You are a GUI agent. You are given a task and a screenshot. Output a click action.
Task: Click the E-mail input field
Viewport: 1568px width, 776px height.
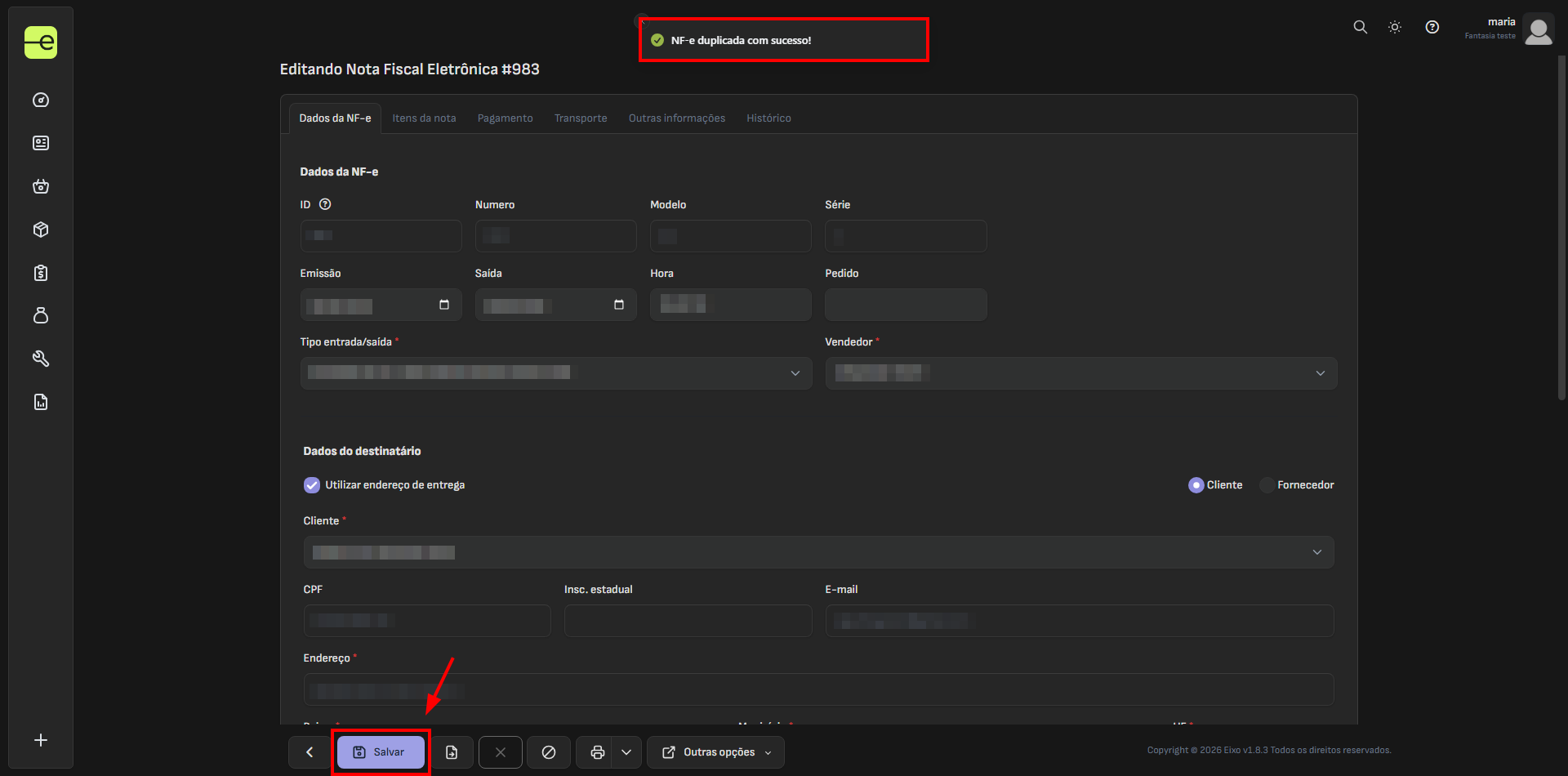pos(1080,621)
